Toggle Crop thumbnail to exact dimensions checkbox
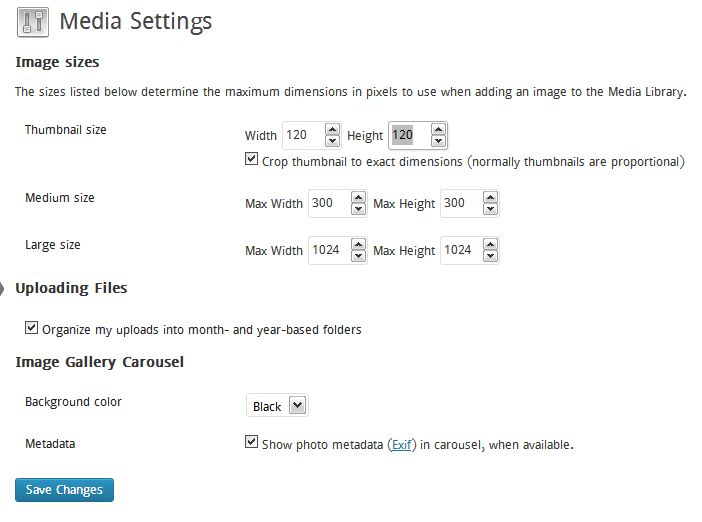The height and width of the screenshot is (522, 702). (251, 159)
